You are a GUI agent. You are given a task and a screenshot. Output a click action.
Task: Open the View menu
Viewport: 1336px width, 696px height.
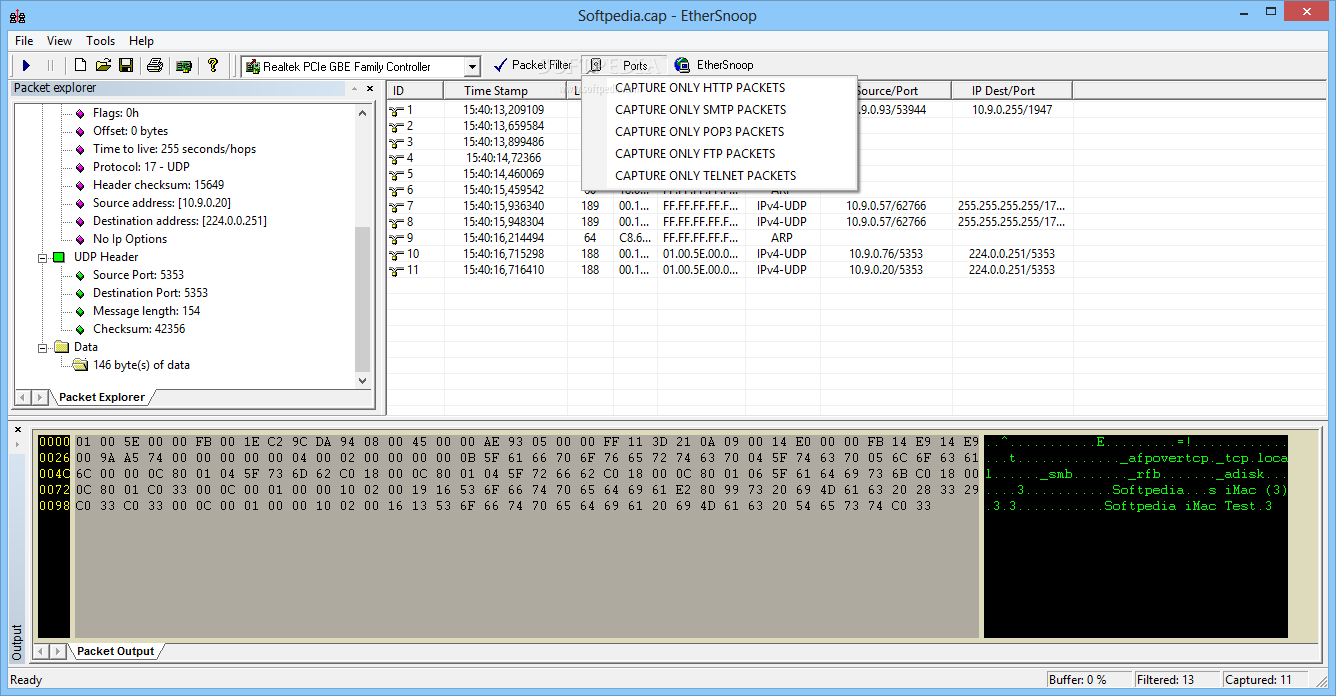[59, 41]
